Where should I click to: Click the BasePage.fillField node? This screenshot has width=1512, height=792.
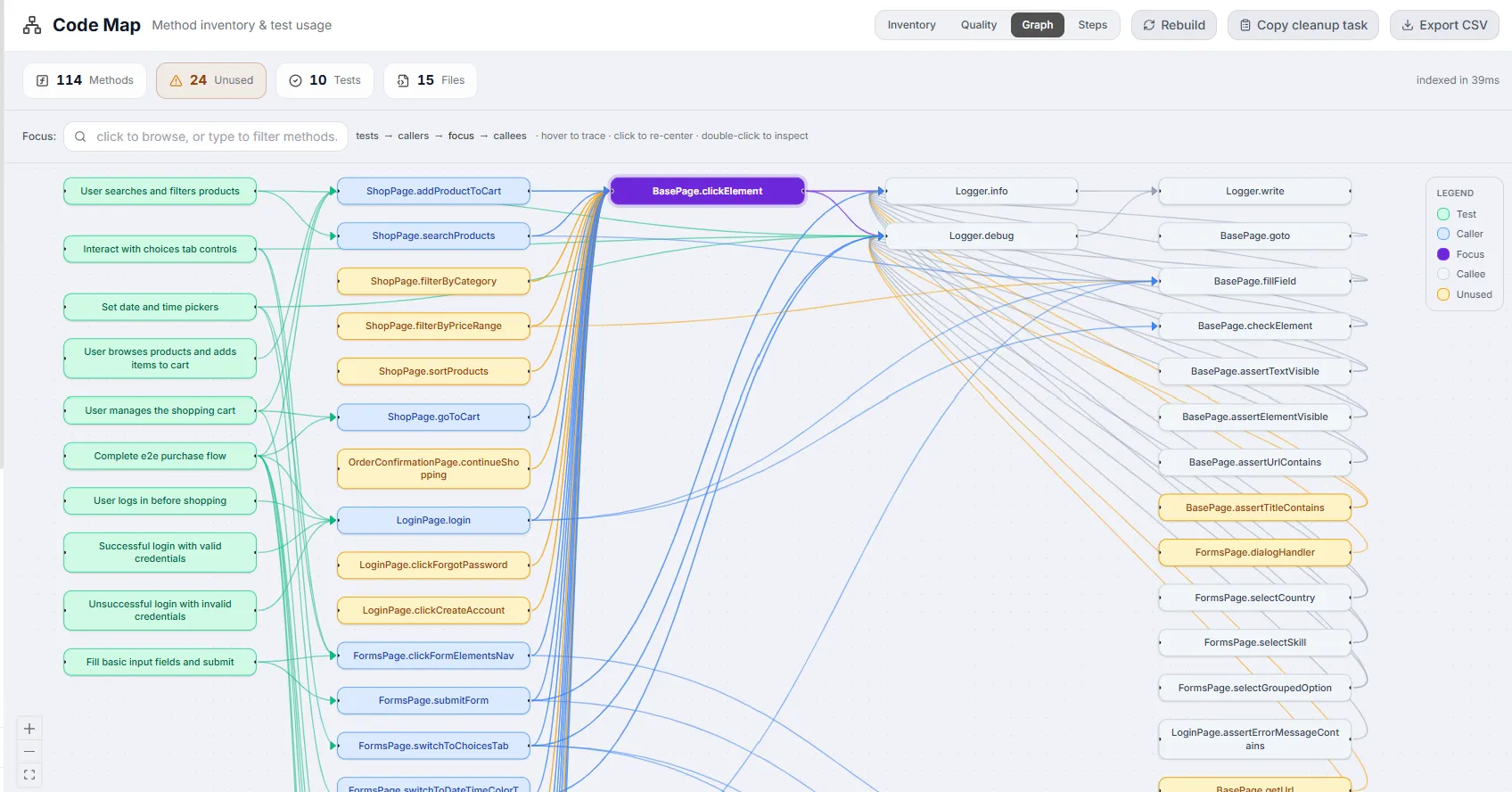(1254, 281)
